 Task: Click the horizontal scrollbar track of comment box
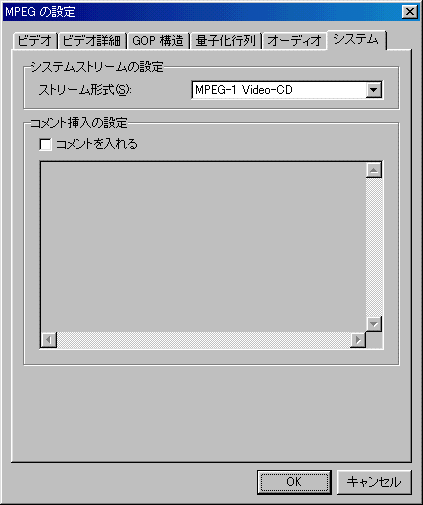click(x=203, y=340)
